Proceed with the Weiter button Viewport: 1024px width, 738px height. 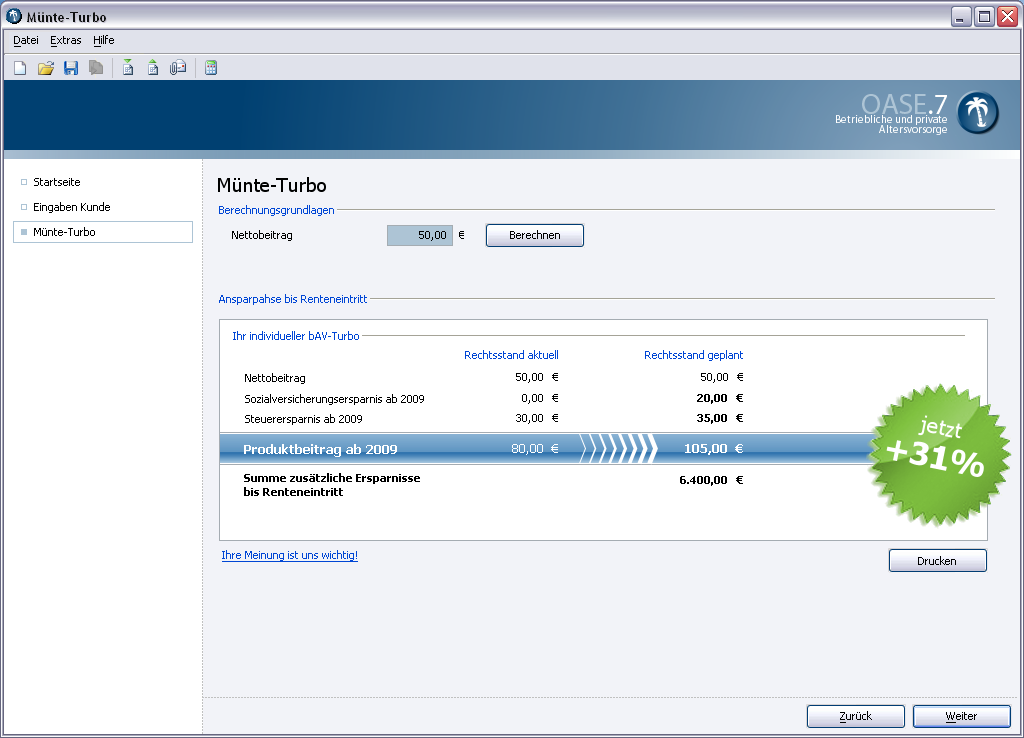[961, 716]
